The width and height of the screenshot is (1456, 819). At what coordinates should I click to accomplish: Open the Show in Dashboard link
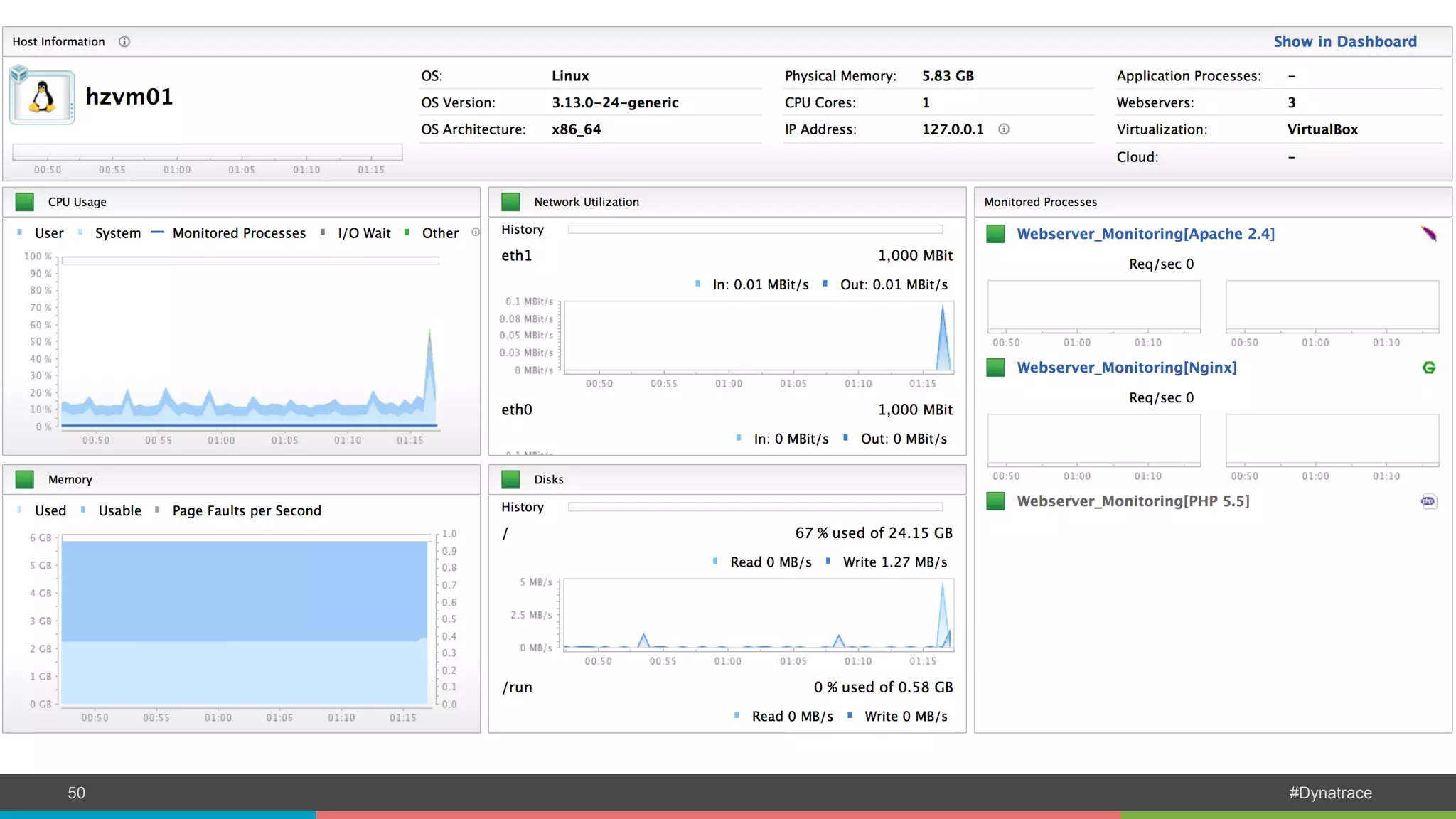pyautogui.click(x=1345, y=42)
